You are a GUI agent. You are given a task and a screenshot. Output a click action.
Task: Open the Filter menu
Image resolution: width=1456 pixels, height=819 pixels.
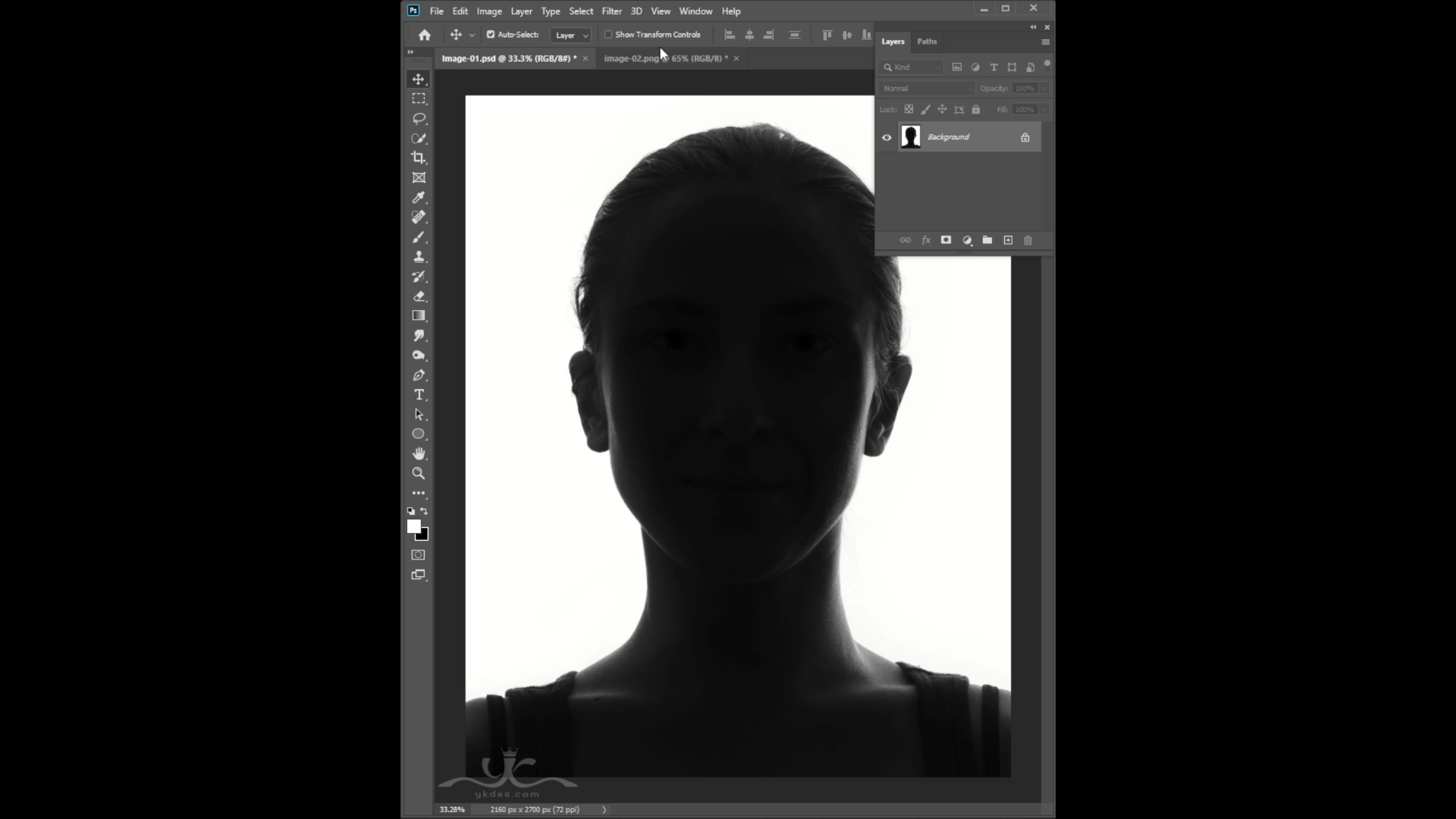tap(612, 11)
